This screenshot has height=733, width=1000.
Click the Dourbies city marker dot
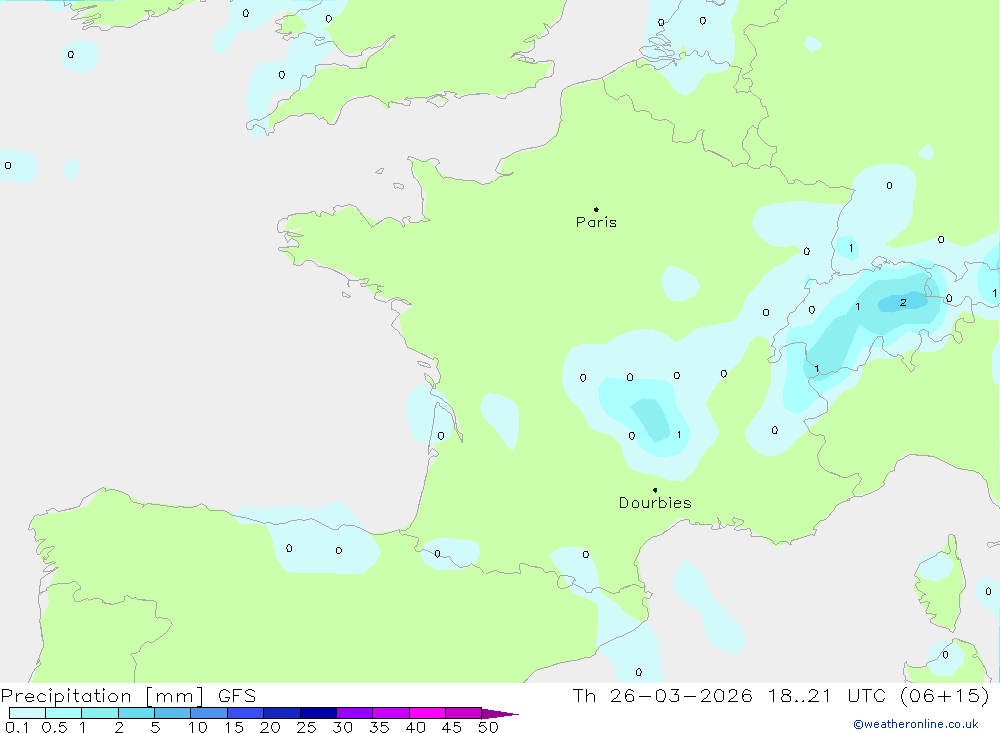point(655,490)
